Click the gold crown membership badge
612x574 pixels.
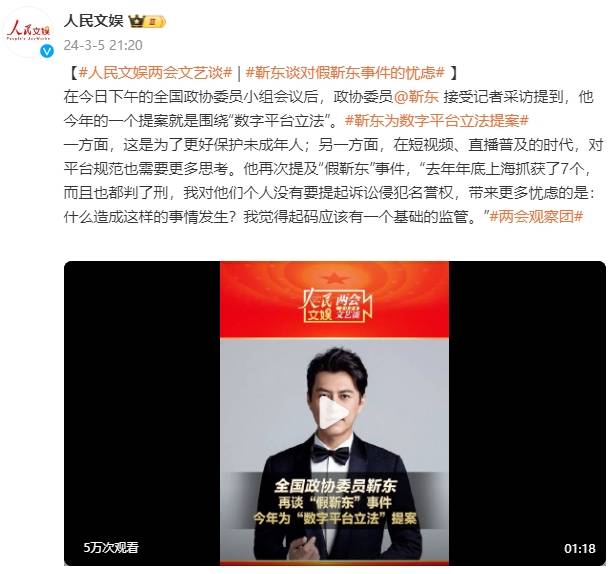147,21
